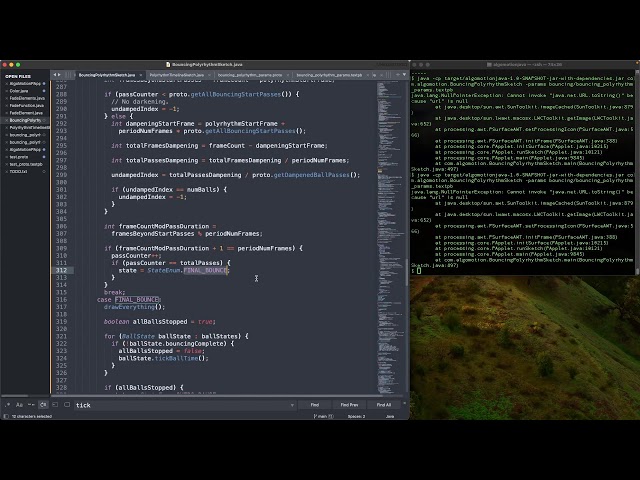Close FadeElement.java in Open Files sidebar
640x480 pixels.
(7, 113)
